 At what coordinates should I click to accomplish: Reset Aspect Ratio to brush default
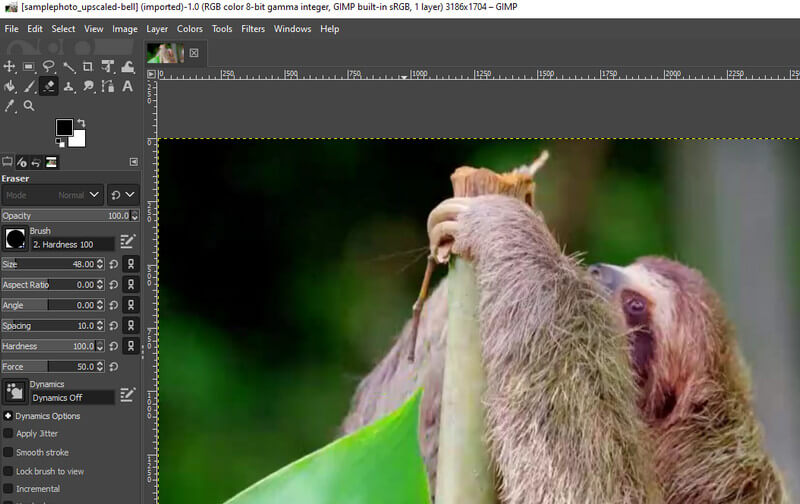click(114, 285)
